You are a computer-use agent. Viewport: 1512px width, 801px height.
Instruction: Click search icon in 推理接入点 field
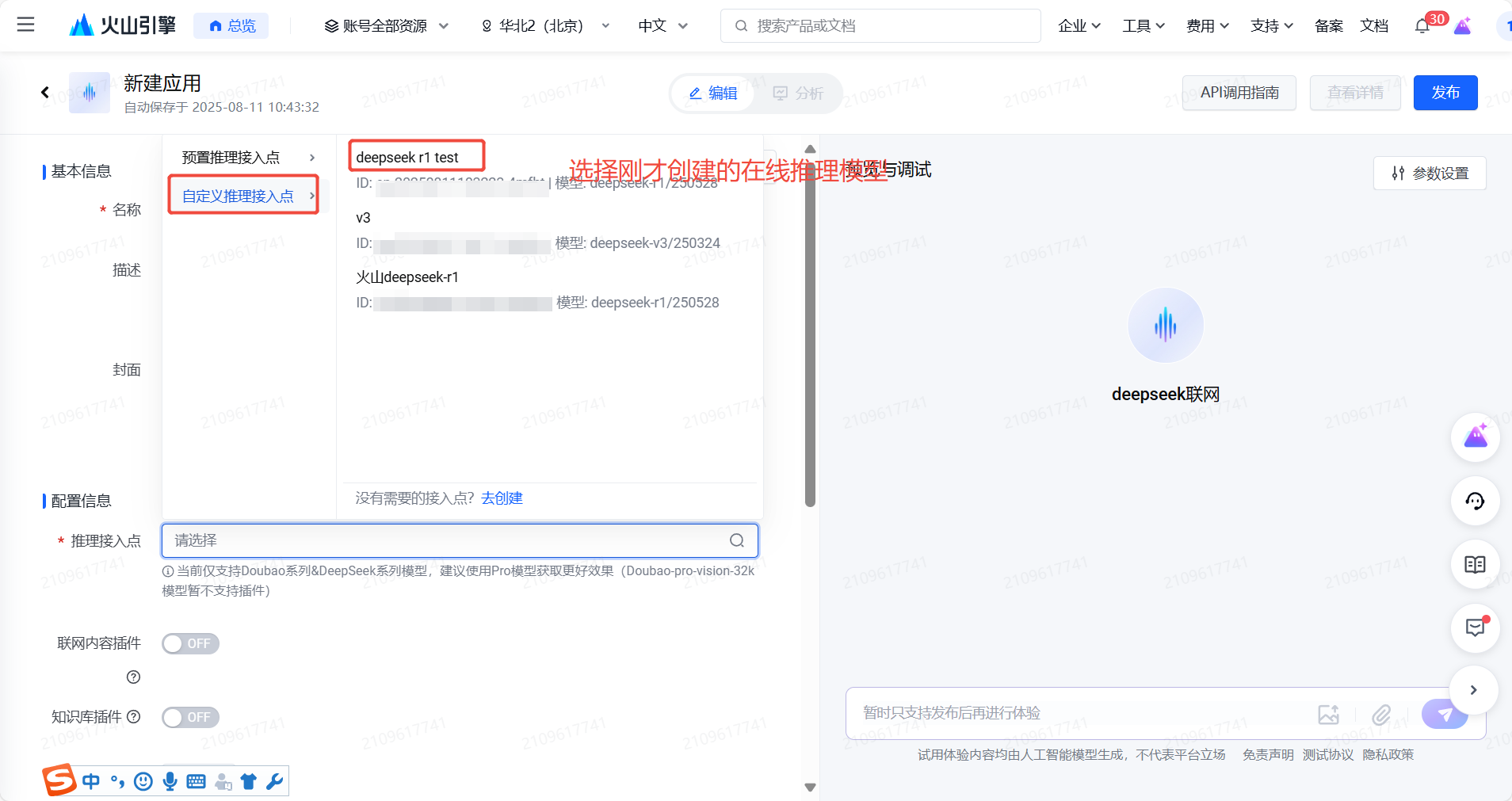(x=737, y=540)
